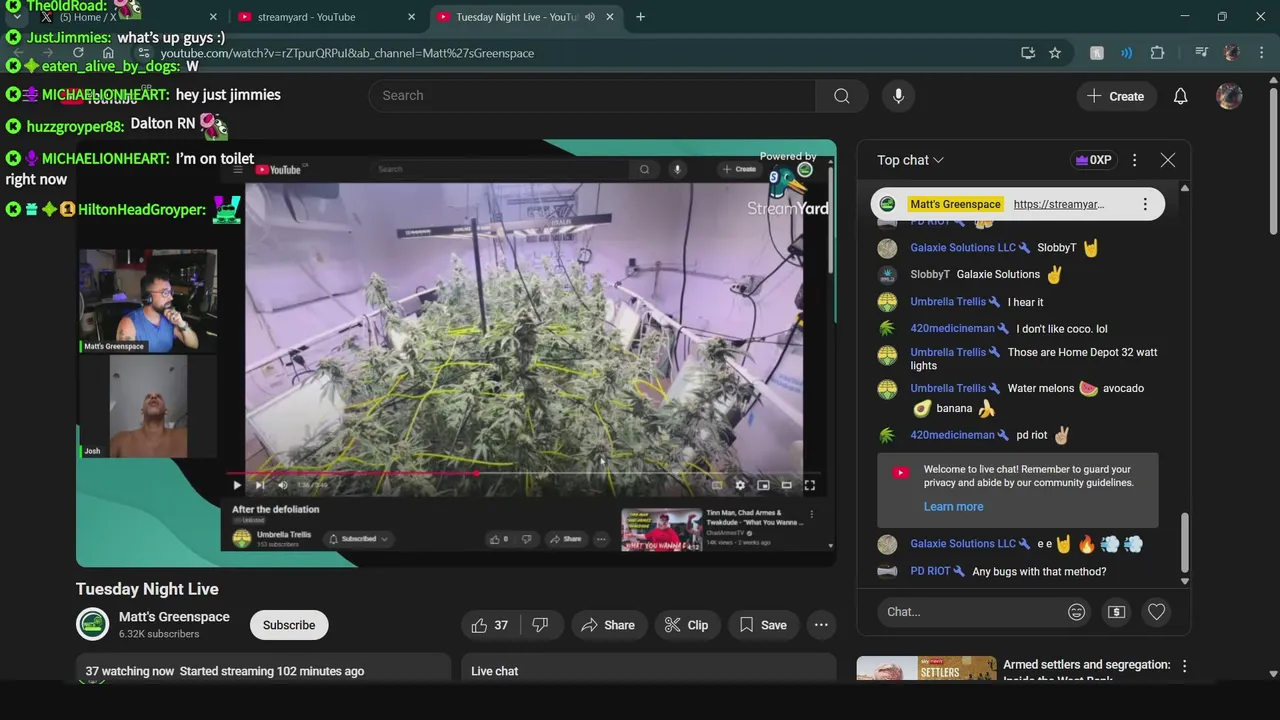The image size is (1280, 720).
Task: Open the emoji picker in chat
Action: [1077, 612]
